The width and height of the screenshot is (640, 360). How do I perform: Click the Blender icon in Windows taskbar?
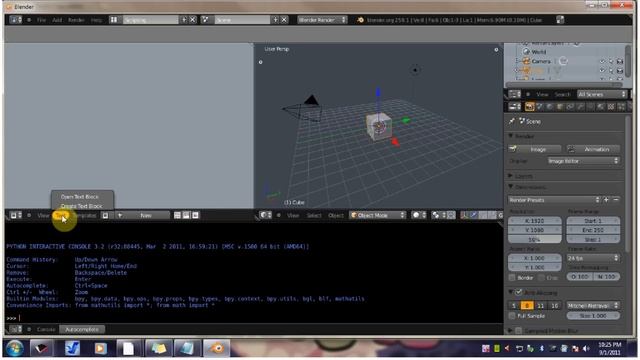pyautogui.click(x=217, y=348)
